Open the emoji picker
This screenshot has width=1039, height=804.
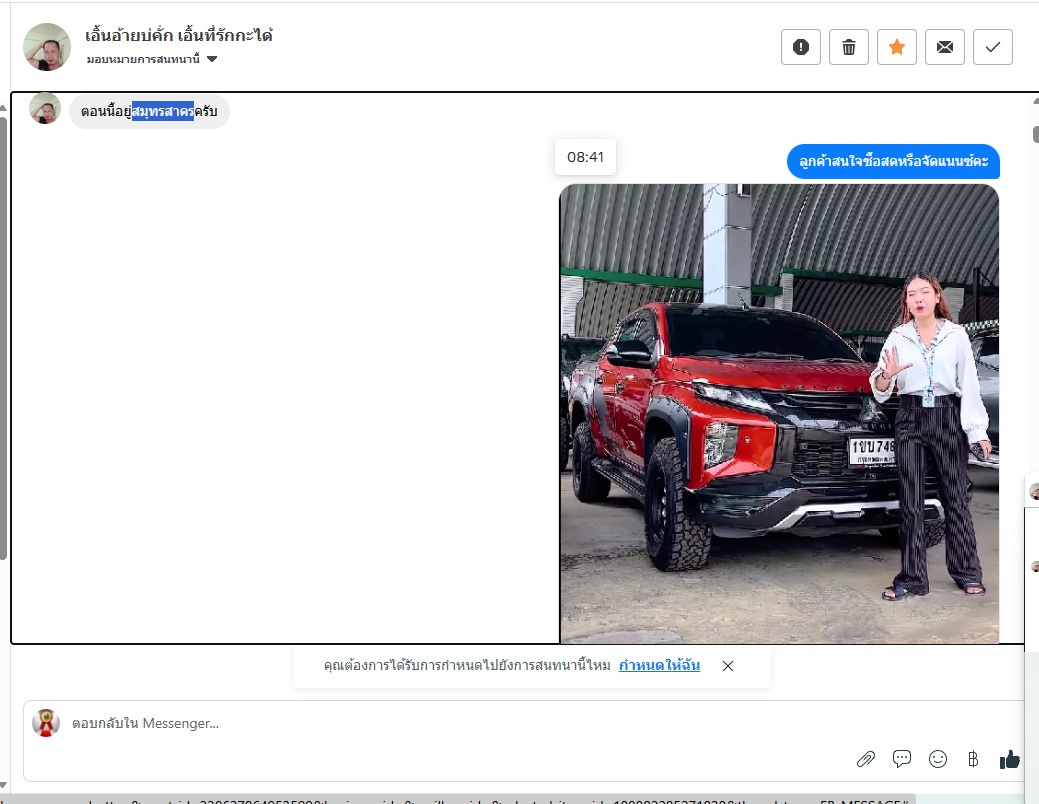(x=938, y=759)
